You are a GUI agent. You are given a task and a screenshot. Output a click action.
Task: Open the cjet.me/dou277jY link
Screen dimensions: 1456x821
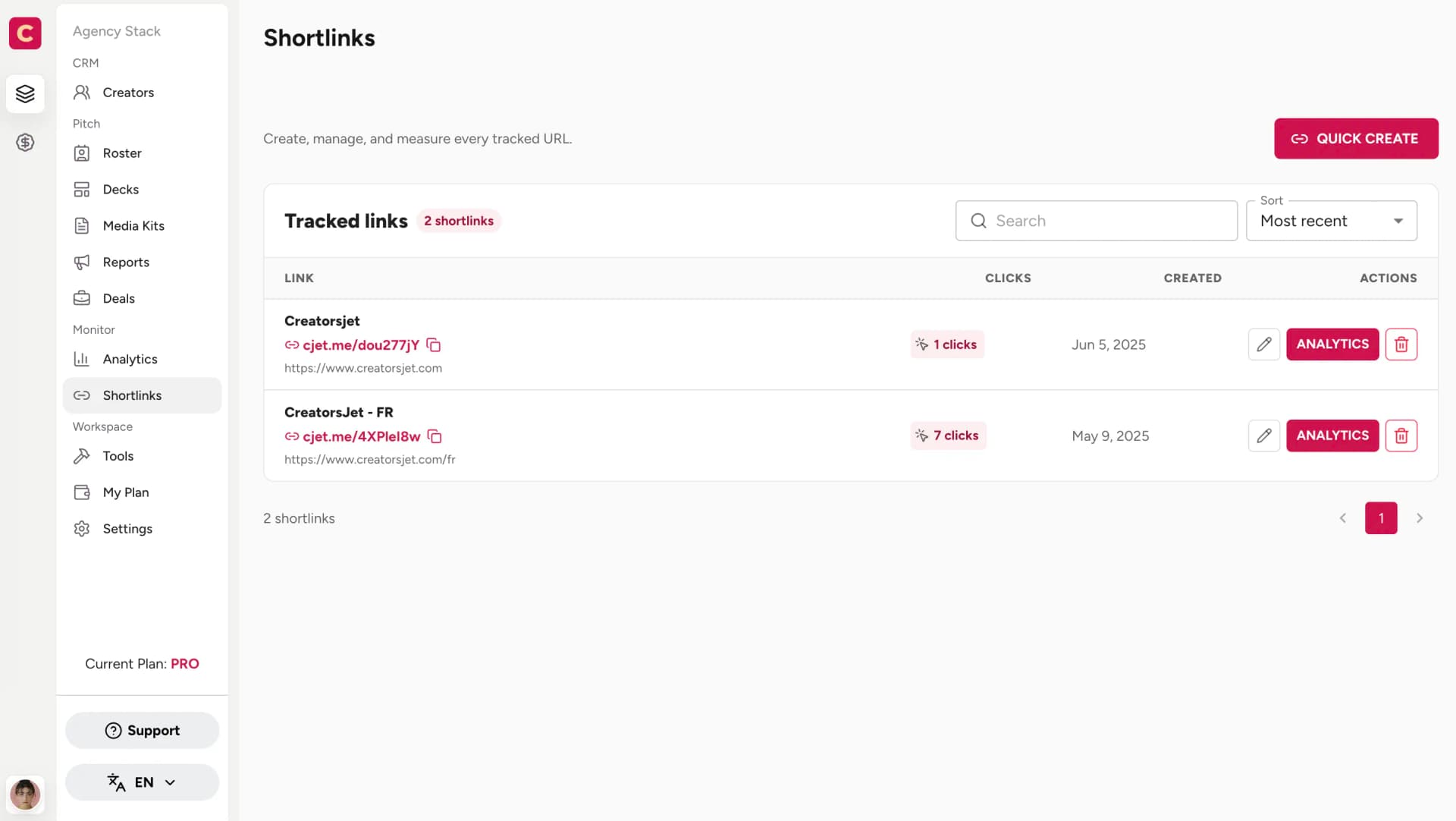[361, 345]
